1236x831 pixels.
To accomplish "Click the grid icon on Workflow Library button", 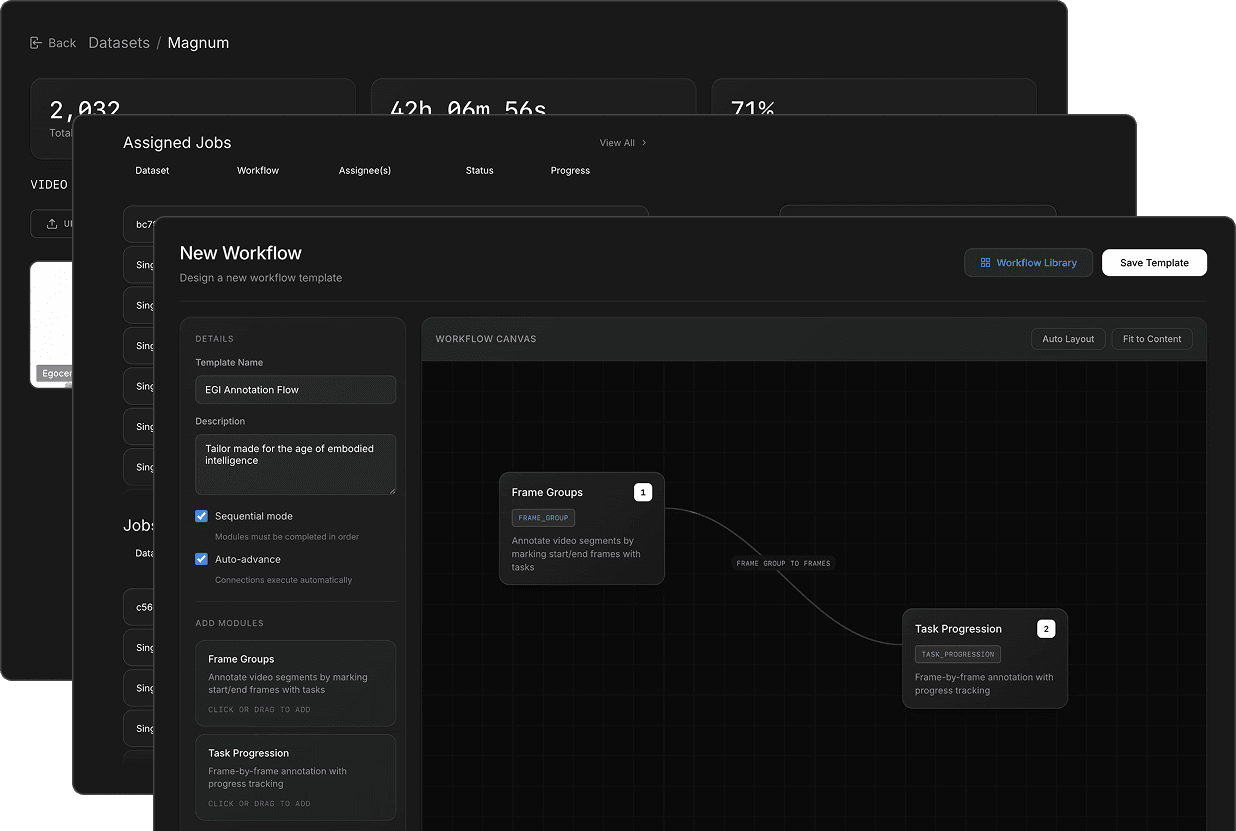I will point(985,262).
